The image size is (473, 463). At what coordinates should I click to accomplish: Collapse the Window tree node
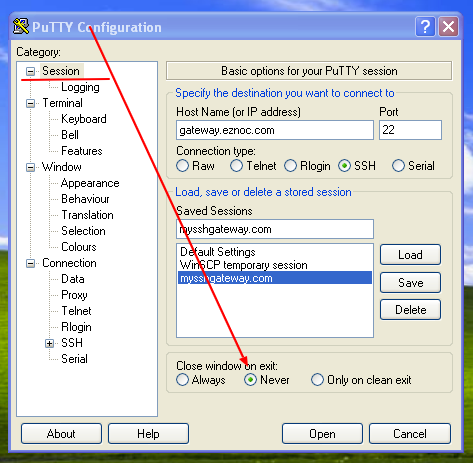(x=30, y=167)
